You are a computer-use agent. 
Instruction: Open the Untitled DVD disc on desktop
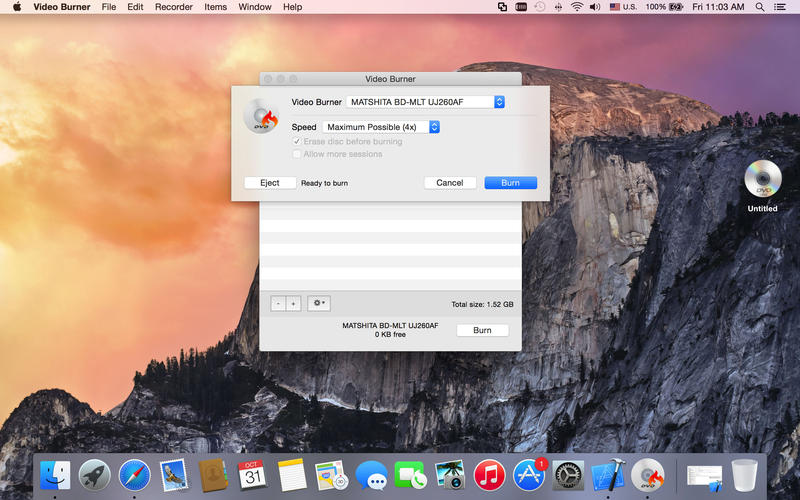[x=762, y=180]
